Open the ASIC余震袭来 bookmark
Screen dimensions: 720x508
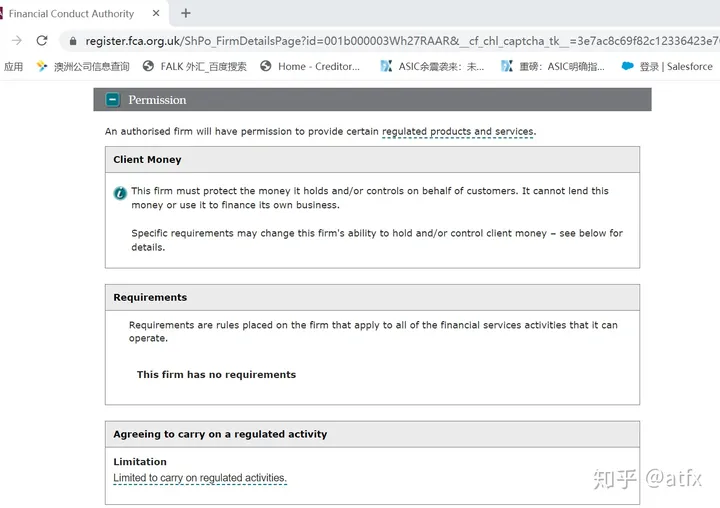click(432, 67)
